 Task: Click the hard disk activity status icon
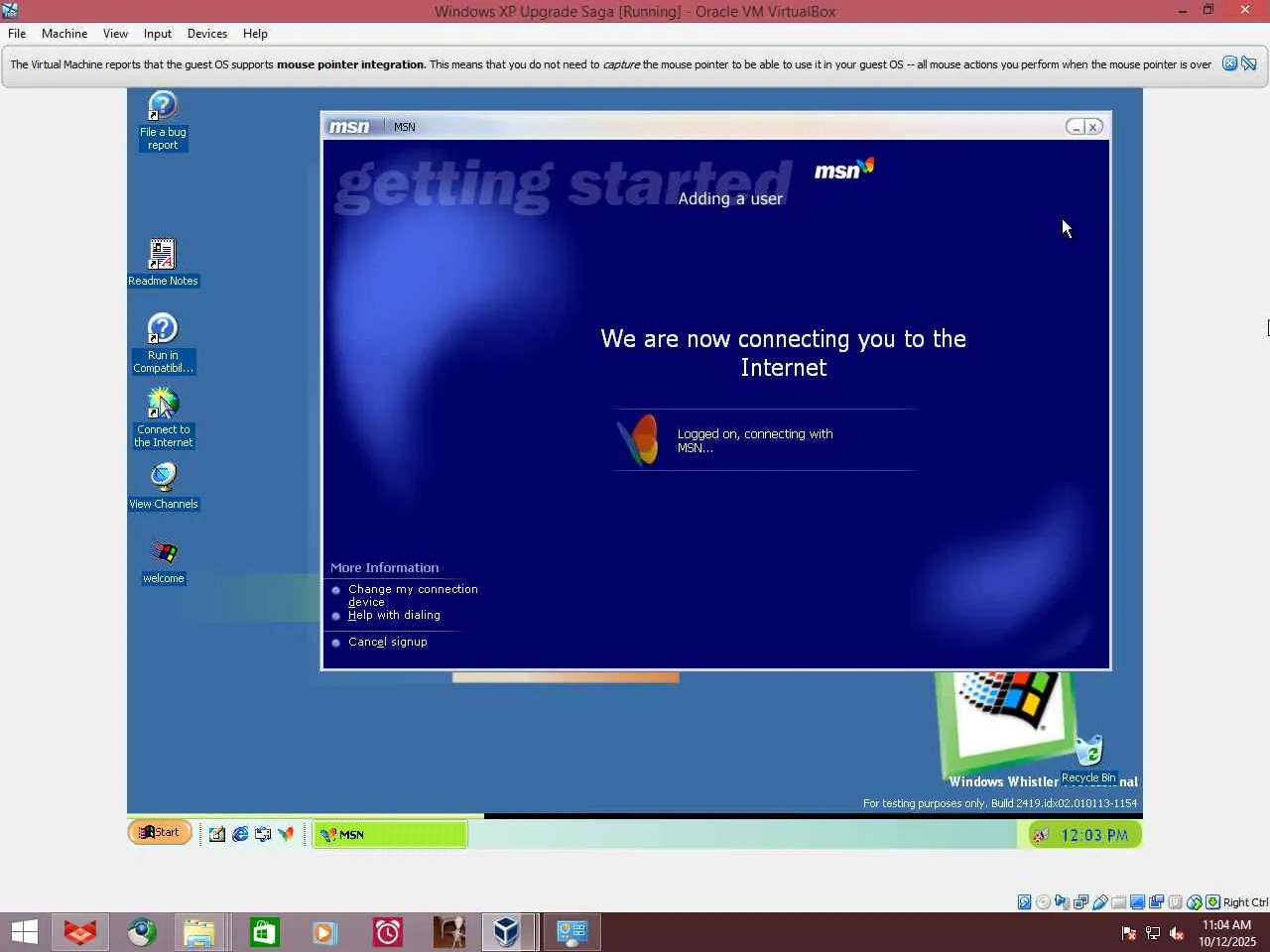point(1025,902)
